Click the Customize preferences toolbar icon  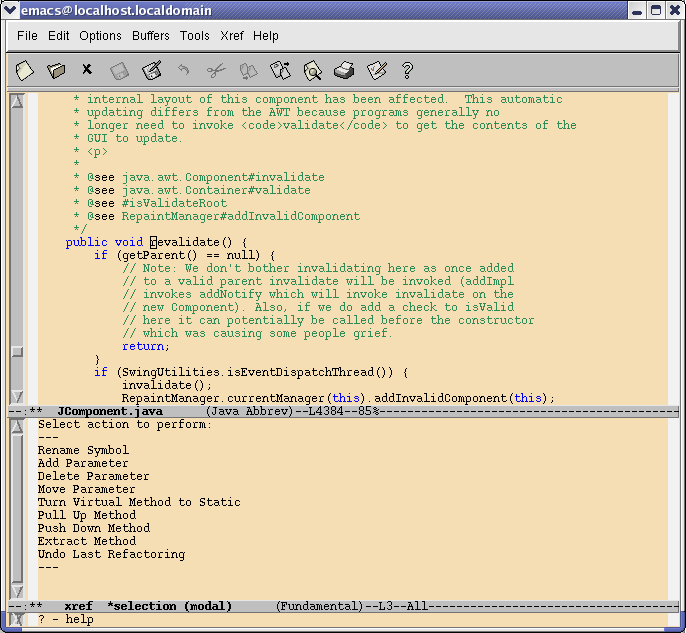(377, 70)
